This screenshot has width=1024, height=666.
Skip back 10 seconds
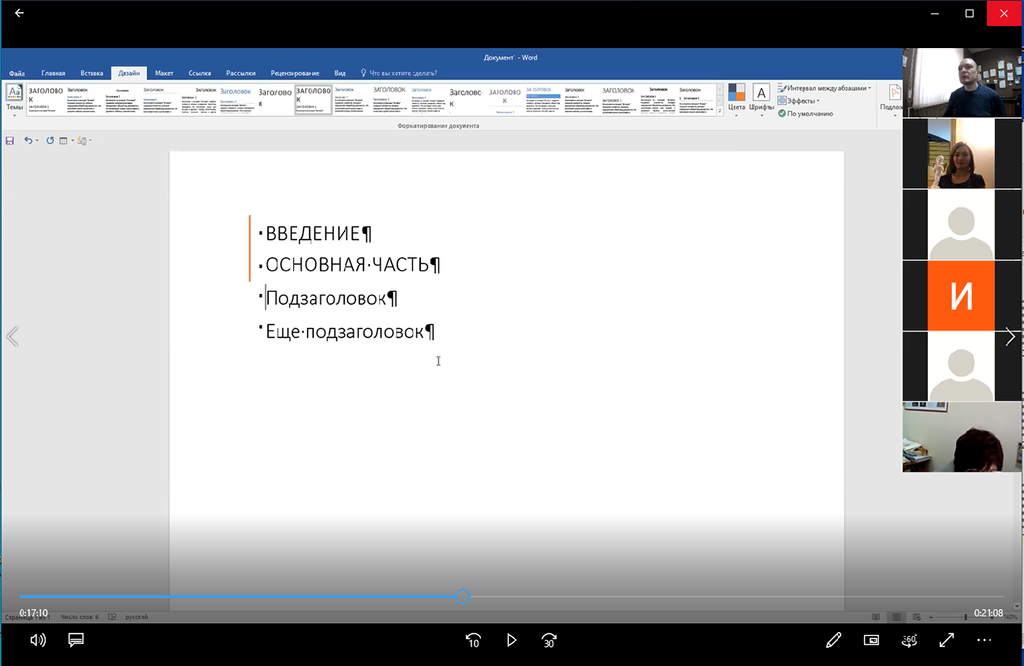point(473,641)
